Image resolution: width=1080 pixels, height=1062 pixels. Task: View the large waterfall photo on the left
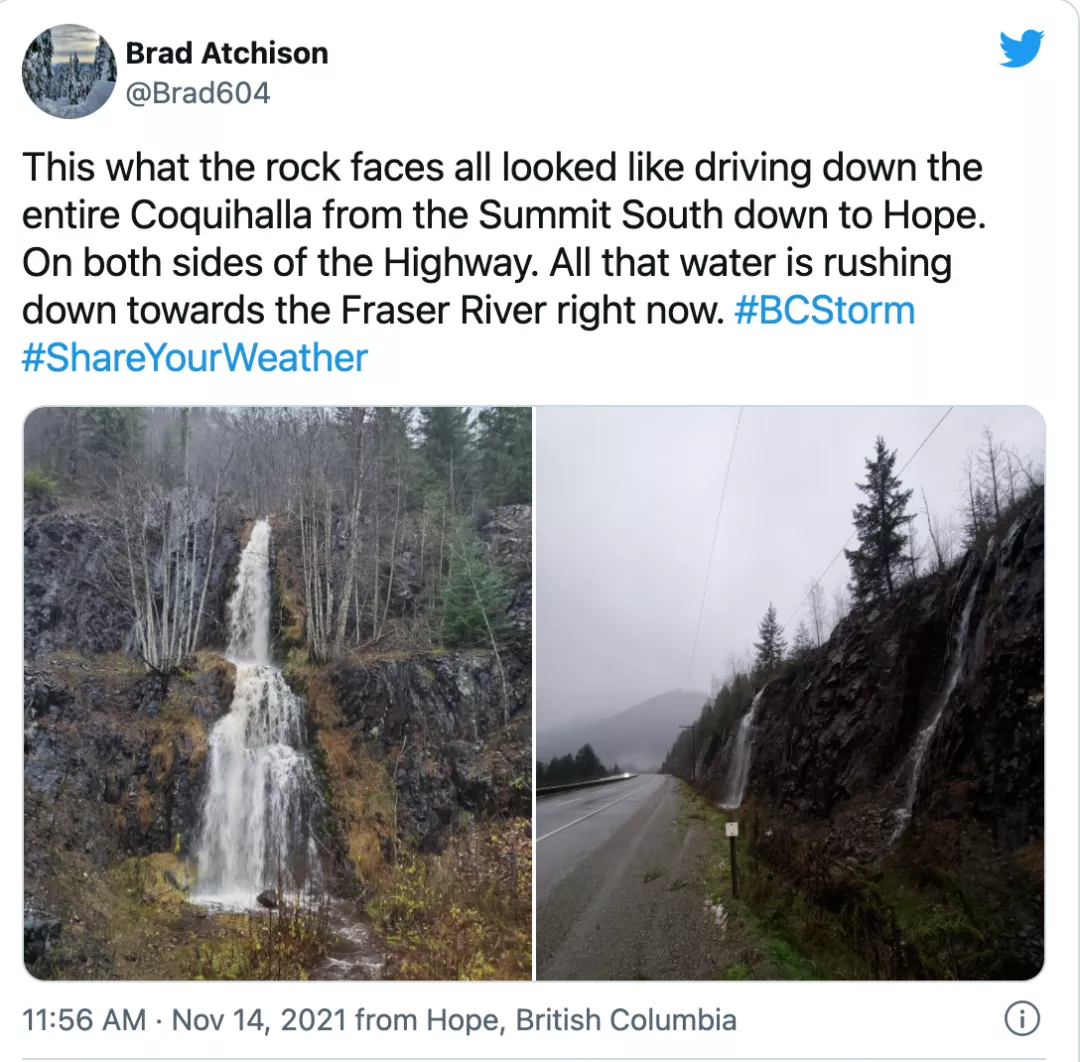[278, 693]
